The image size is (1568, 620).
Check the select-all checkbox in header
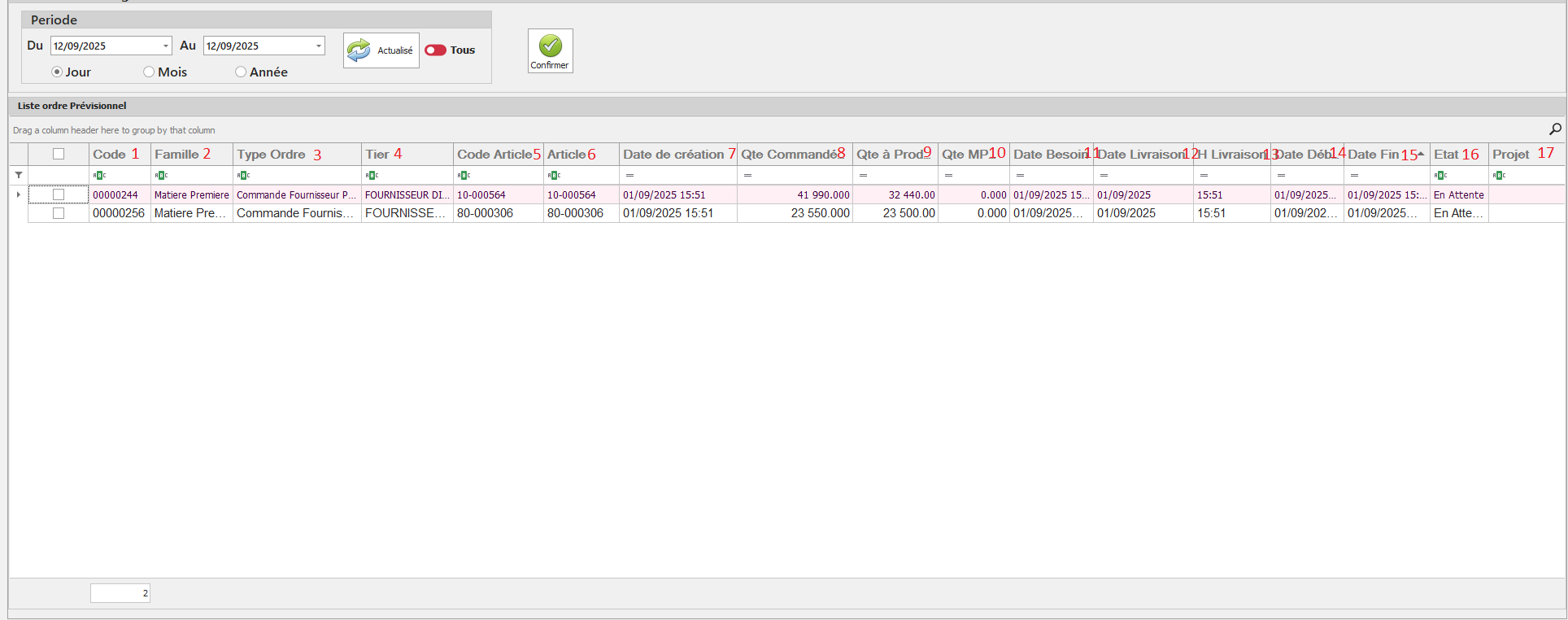[x=59, y=154]
